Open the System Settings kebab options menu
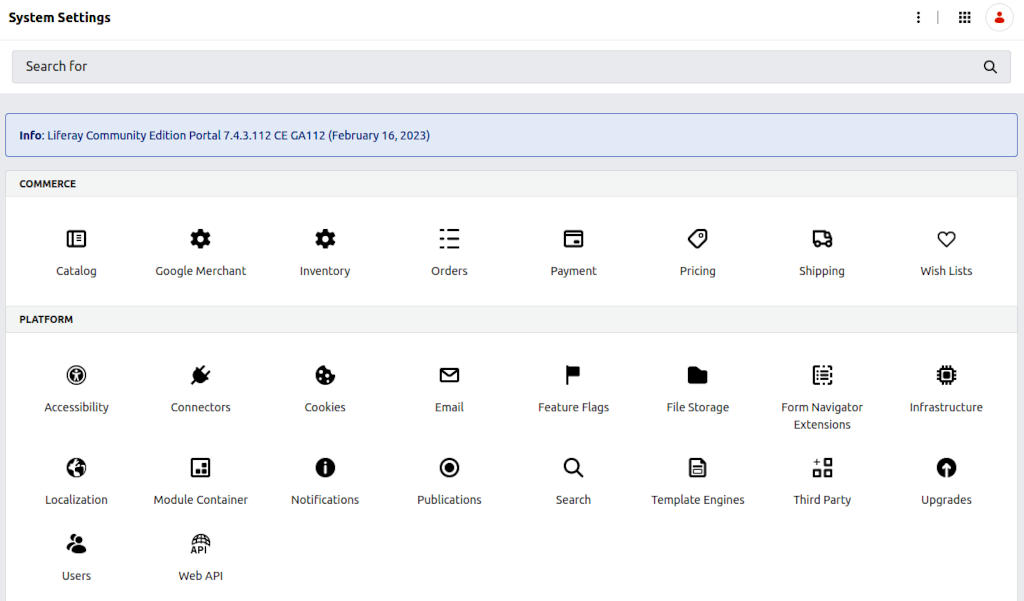Viewport: 1024px width, 601px height. point(918,18)
